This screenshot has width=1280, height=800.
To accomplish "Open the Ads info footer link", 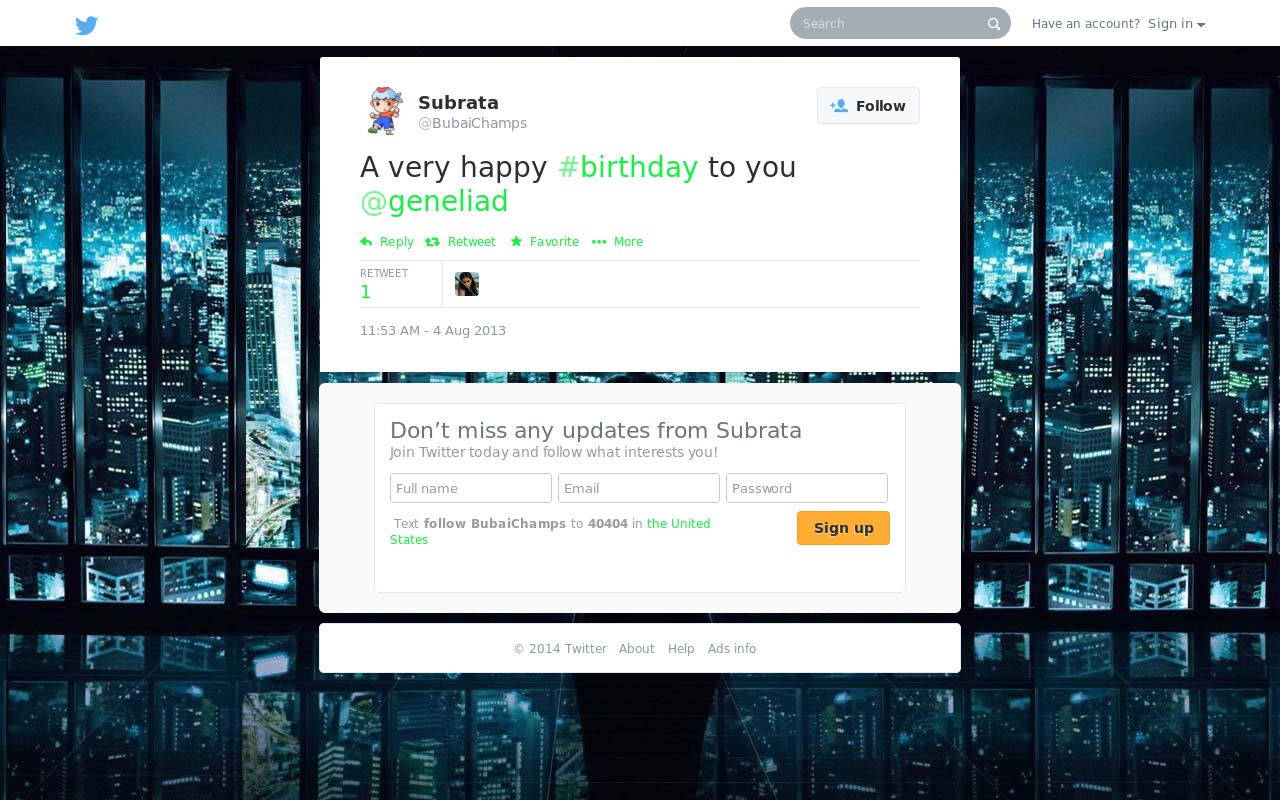I will pos(732,649).
